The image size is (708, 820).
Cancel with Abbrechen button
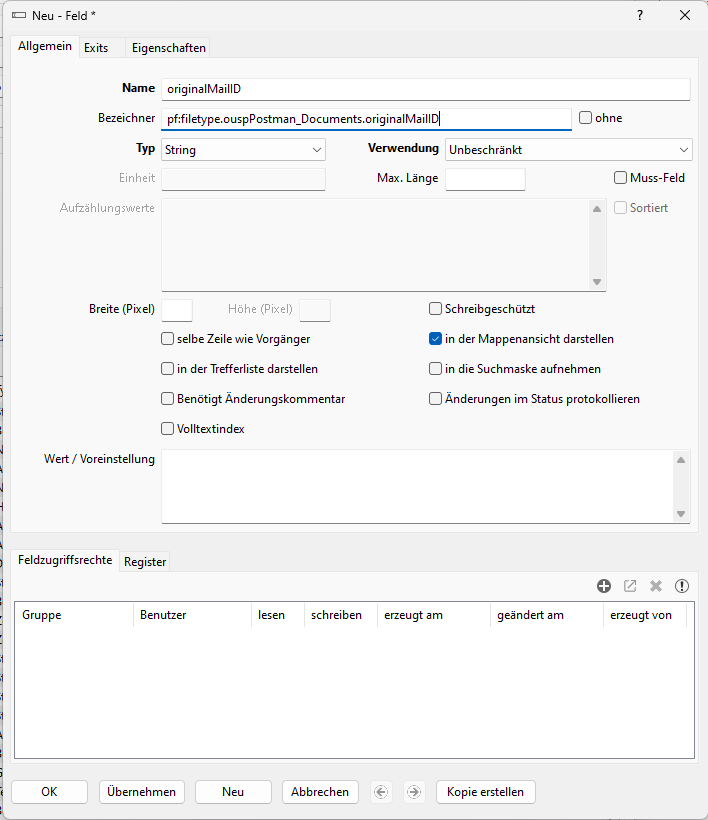[x=320, y=792]
